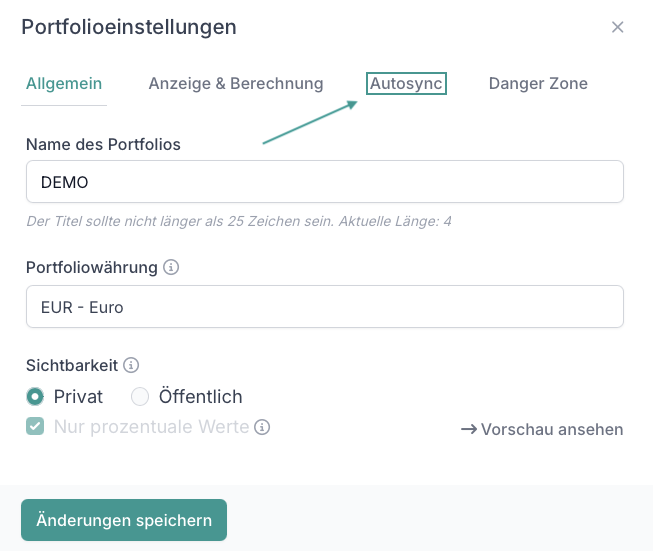This screenshot has height=551, width=653.
Task: Click the Änderungen speichern button
Action: click(x=124, y=520)
